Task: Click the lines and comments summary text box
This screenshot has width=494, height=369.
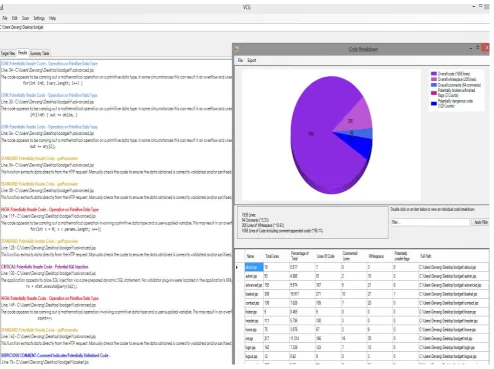Action: pos(313,223)
